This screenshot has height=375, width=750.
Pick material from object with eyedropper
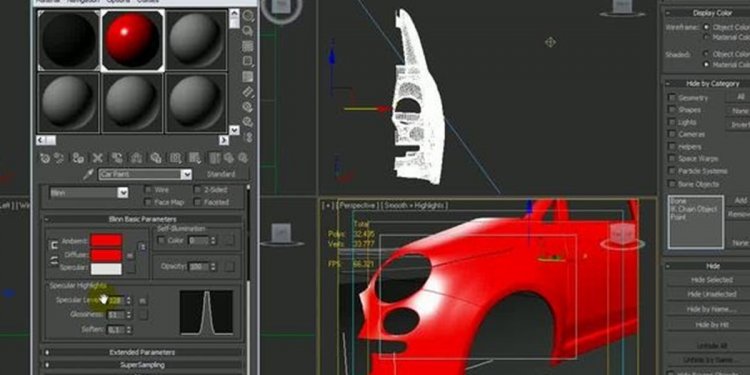88,175
